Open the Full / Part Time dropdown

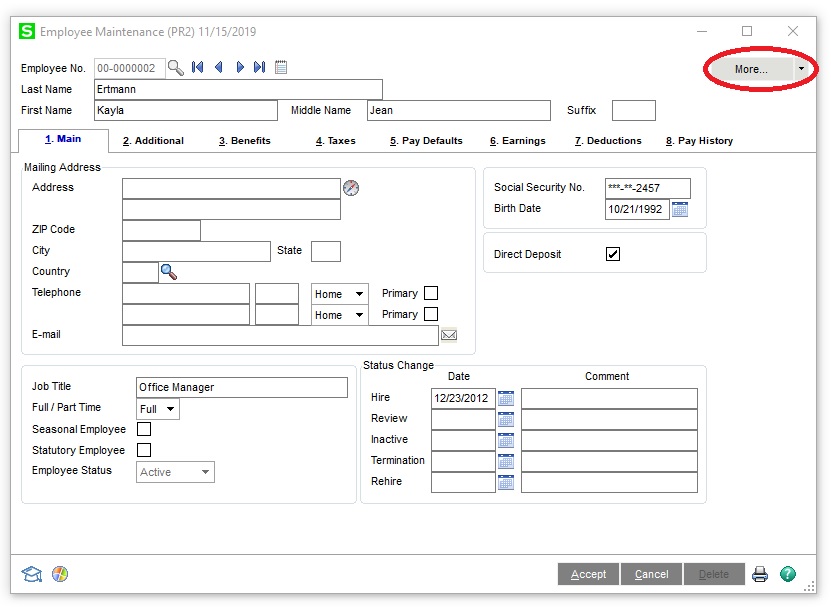click(x=171, y=409)
